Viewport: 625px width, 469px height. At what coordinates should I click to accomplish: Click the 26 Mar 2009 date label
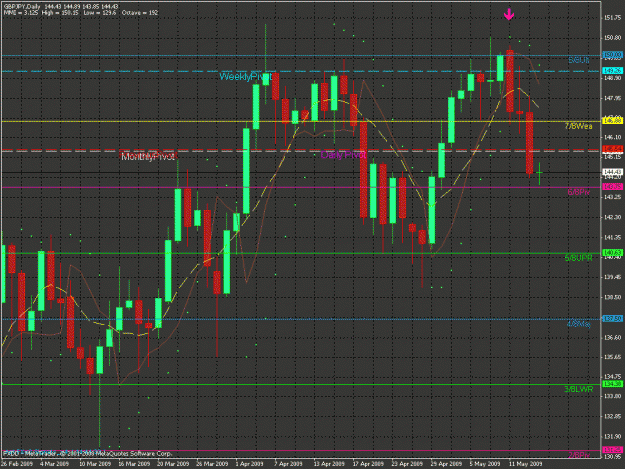pos(212,464)
